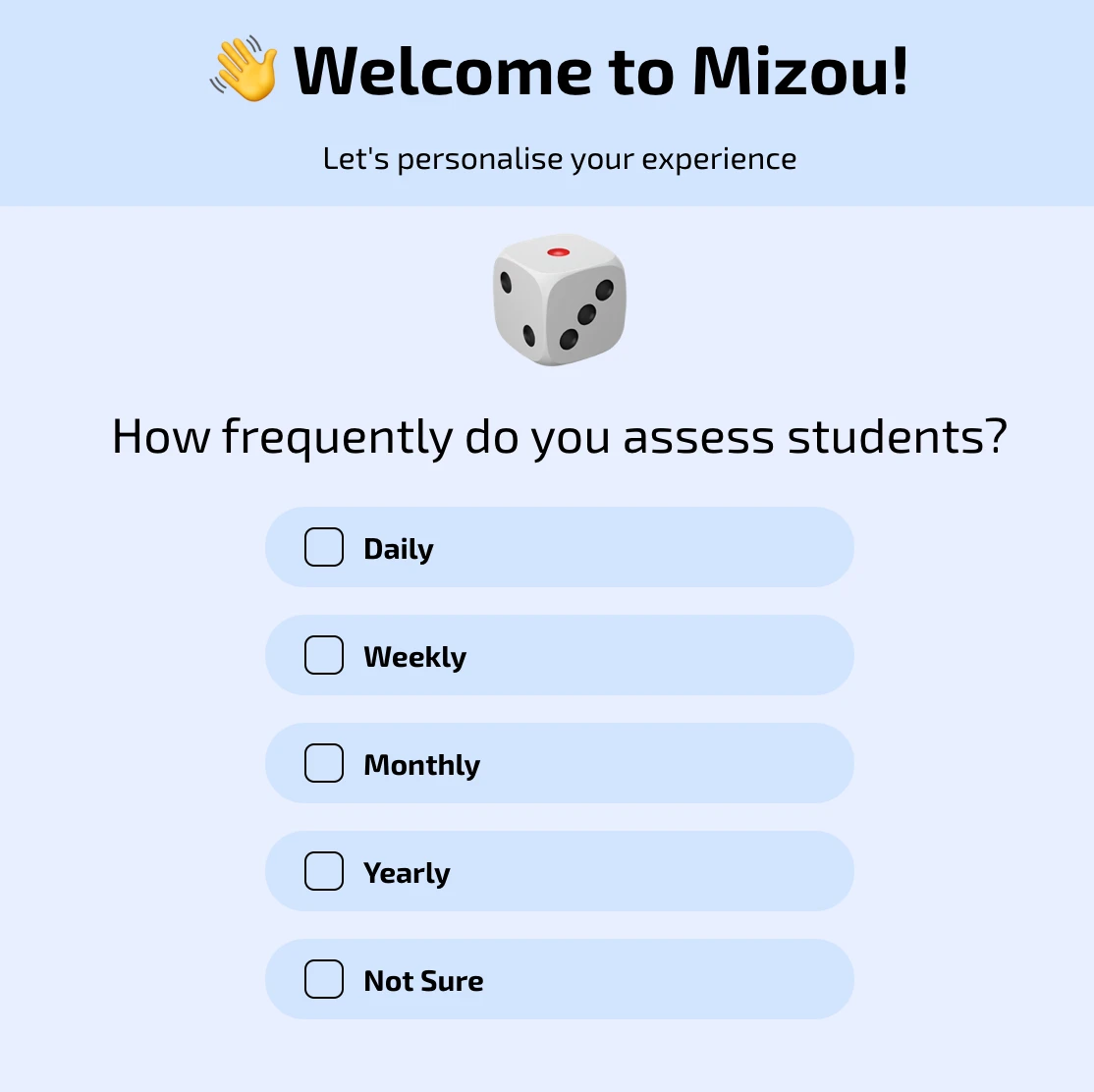Tick the Daily checkbox
Image resolution: width=1094 pixels, height=1092 pixels.
[x=324, y=547]
